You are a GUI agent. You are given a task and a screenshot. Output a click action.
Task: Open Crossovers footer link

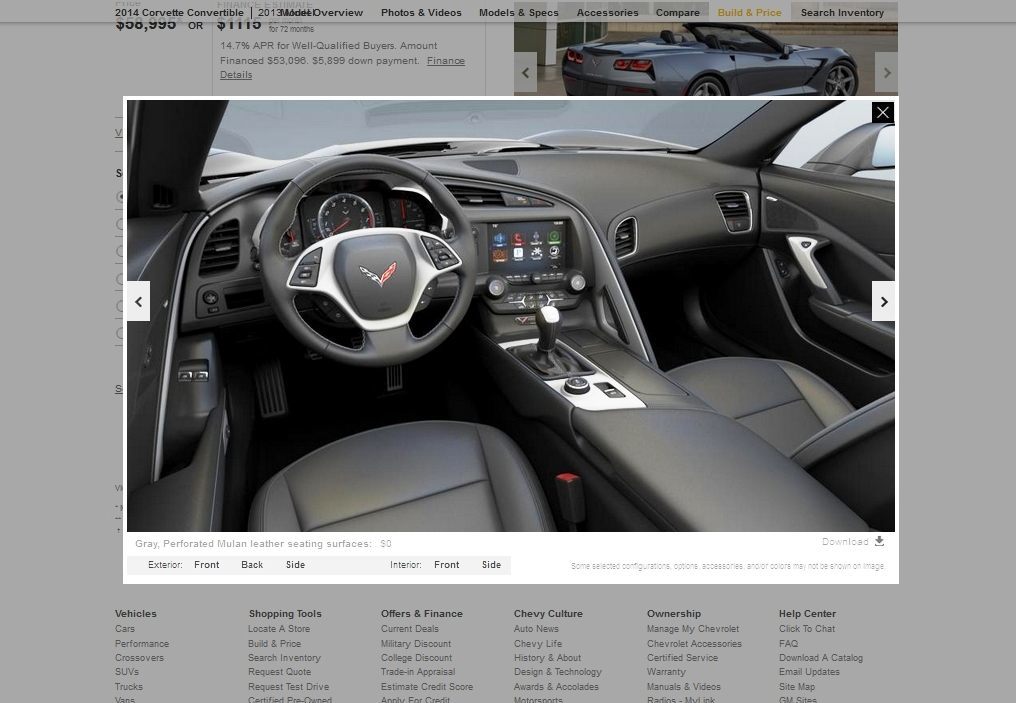139,658
